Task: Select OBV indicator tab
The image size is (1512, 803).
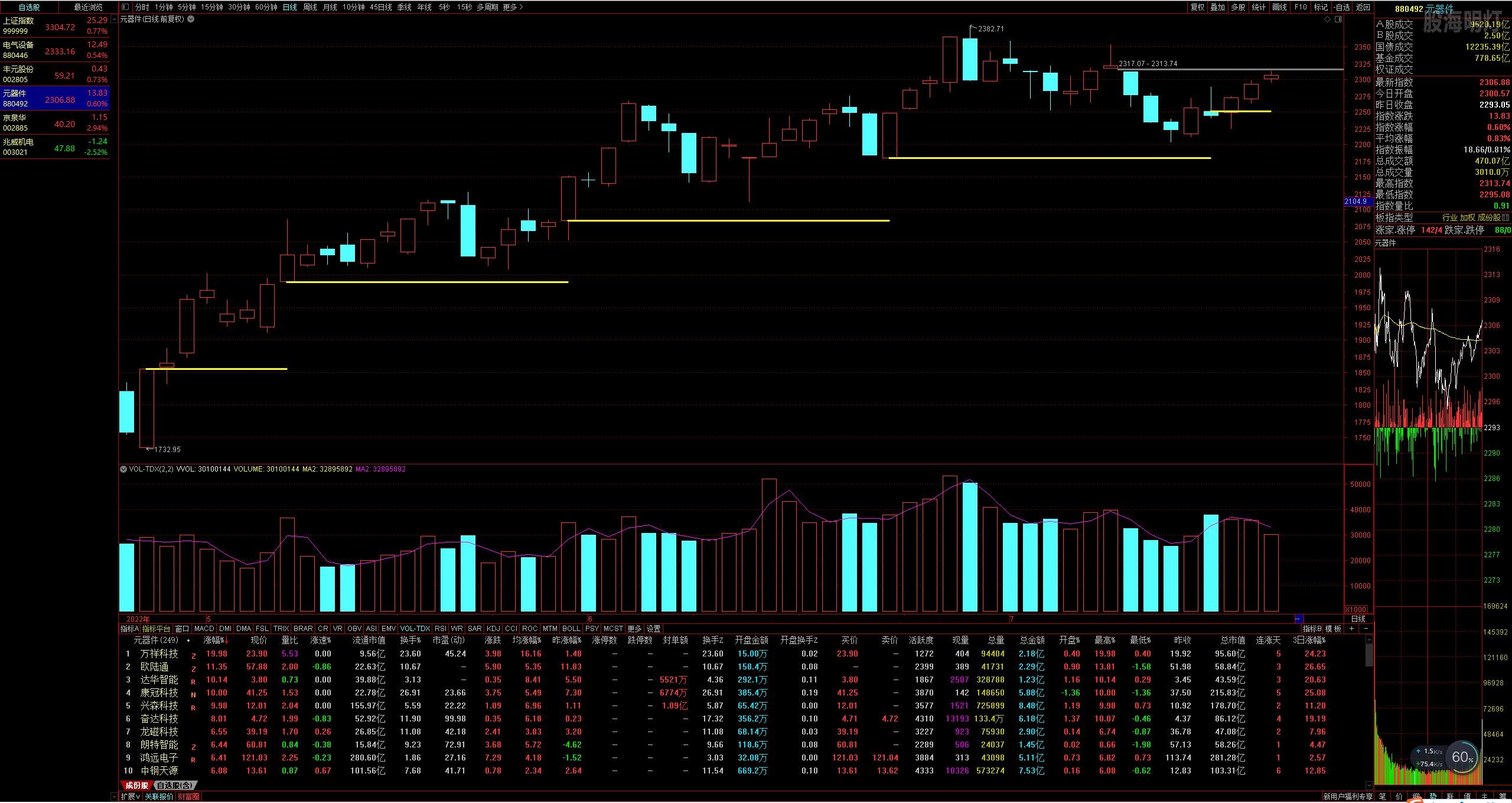Action: click(x=354, y=629)
